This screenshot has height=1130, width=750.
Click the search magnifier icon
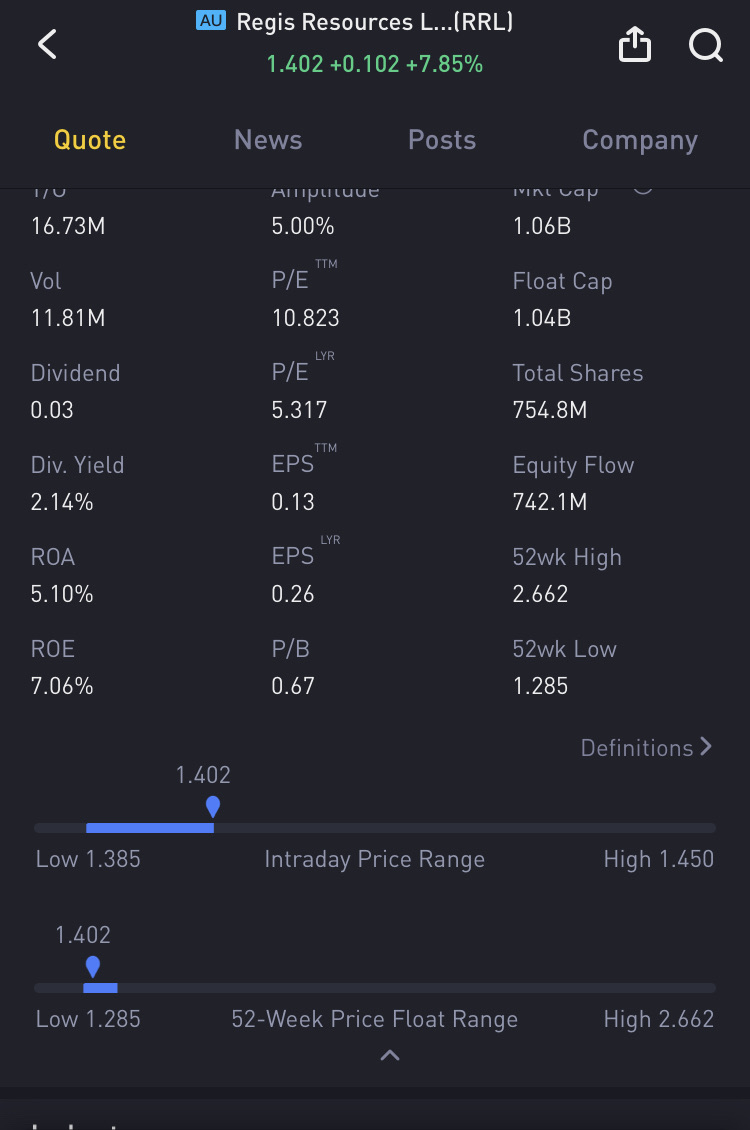coord(706,45)
